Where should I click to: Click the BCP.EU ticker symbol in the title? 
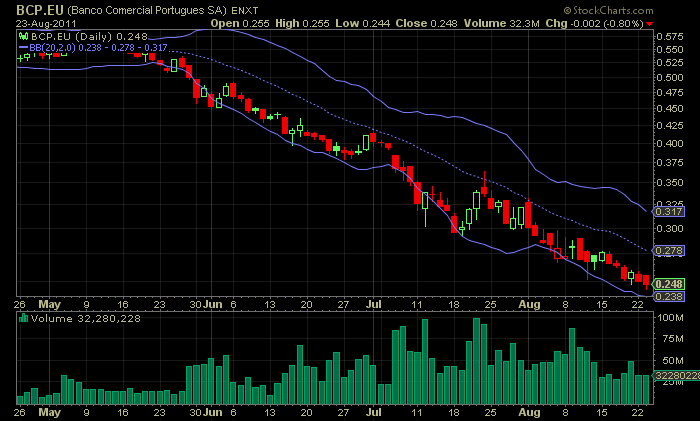40,10
